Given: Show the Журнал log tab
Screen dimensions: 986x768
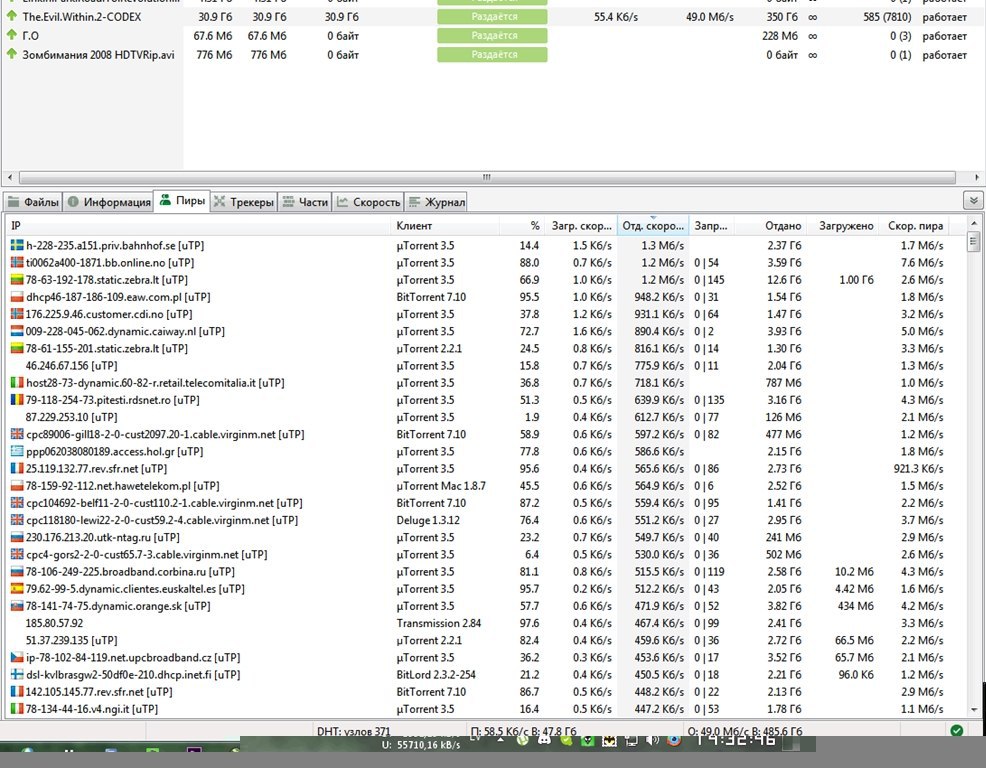Looking at the screenshot, I should (x=436, y=202).
